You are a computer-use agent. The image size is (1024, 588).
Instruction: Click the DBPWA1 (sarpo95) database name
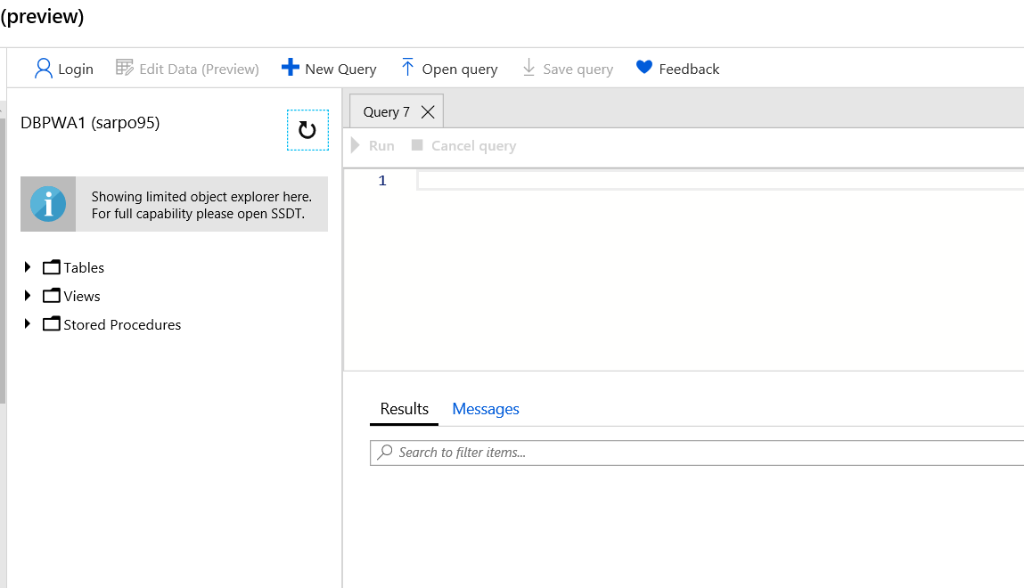click(90, 123)
